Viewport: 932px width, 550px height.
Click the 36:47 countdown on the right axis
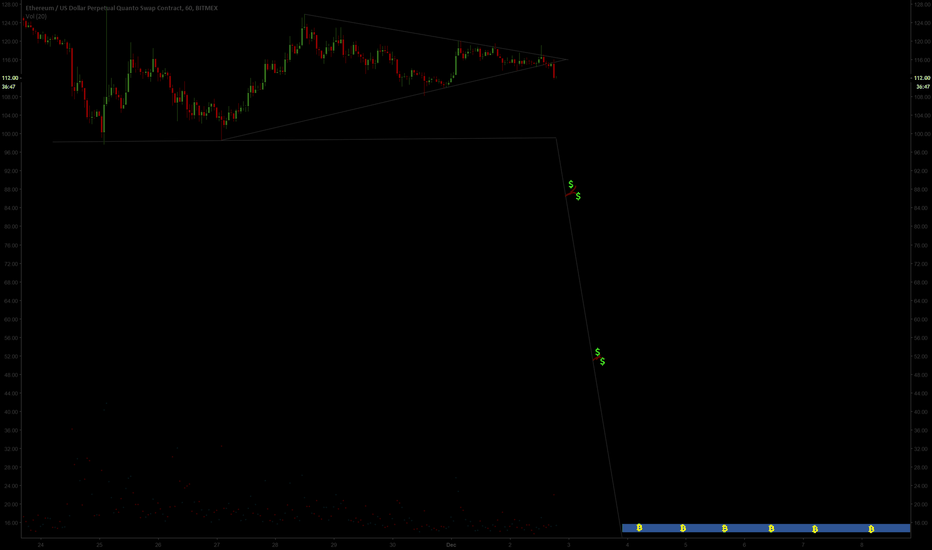tap(922, 87)
